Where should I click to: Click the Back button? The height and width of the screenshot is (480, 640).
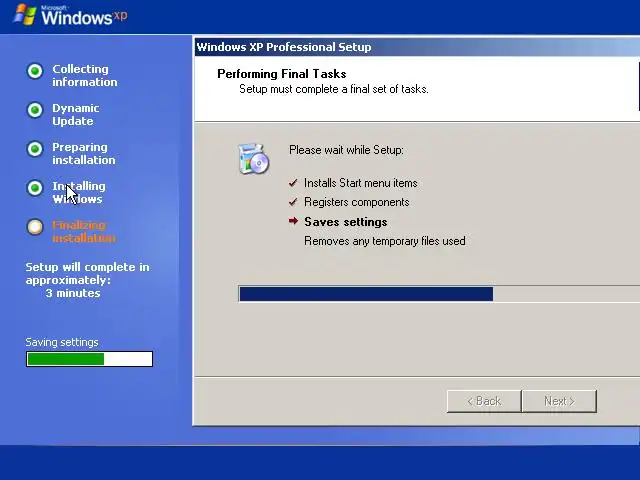(x=484, y=401)
